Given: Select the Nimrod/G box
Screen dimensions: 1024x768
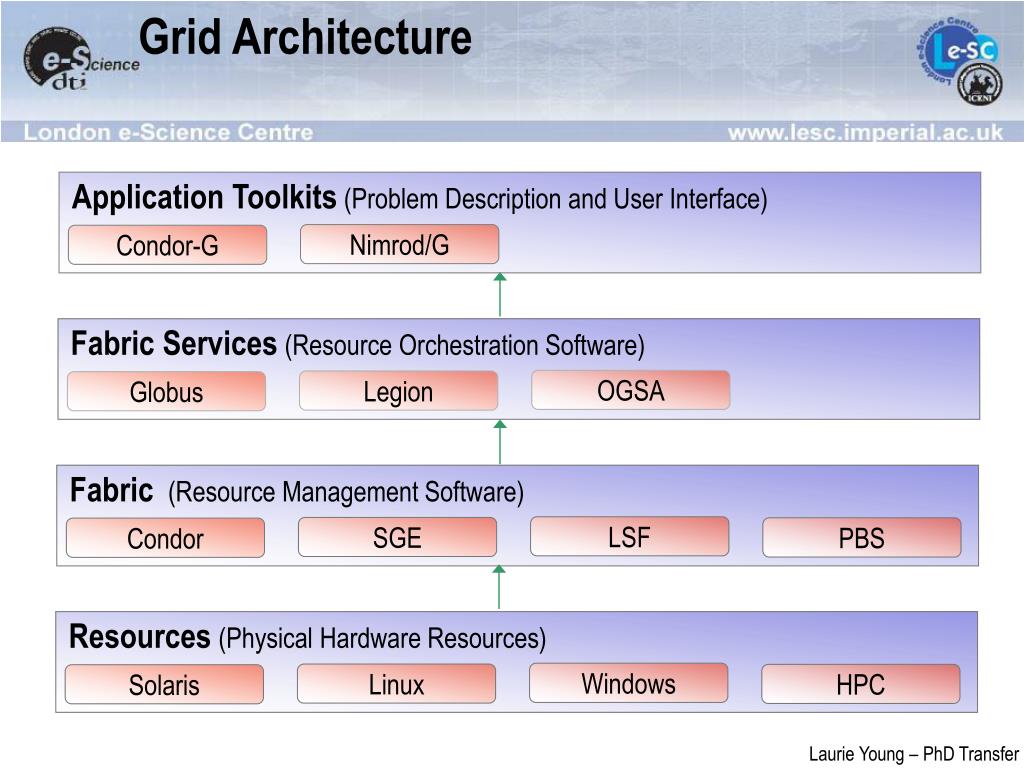Looking at the screenshot, I should (399, 244).
